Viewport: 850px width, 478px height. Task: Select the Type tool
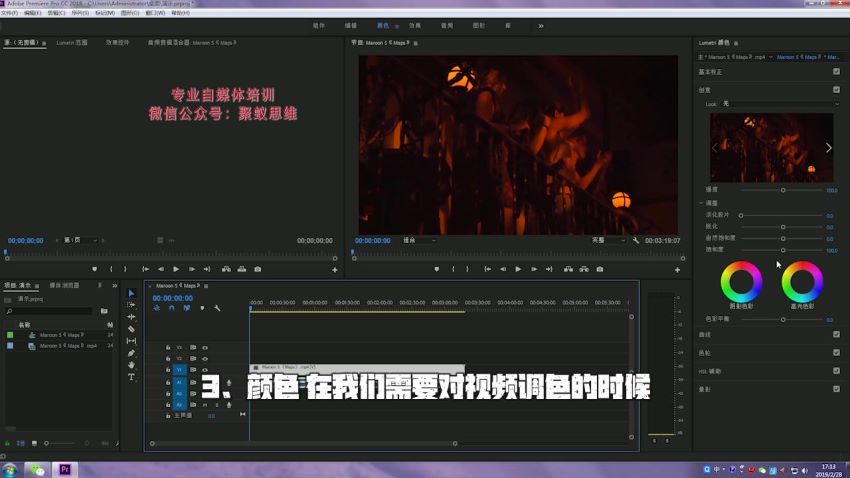point(131,377)
